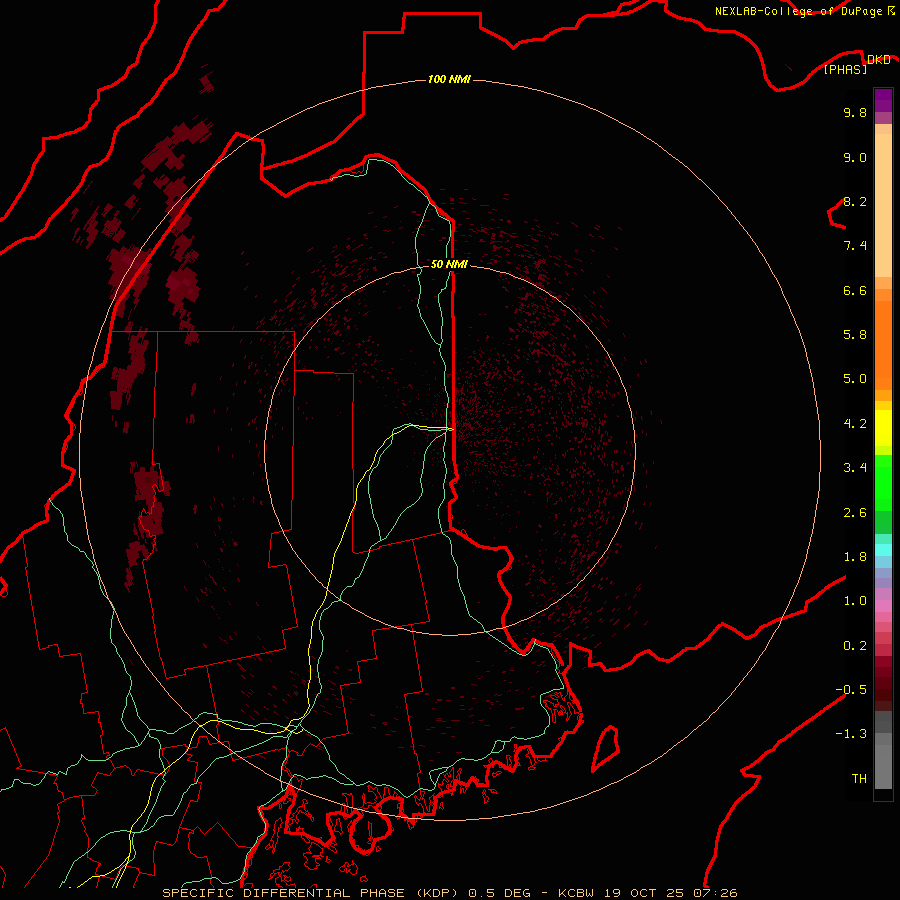This screenshot has height=900, width=900.
Task: Click the 7.4 scale value
Action: pyautogui.click(x=855, y=246)
